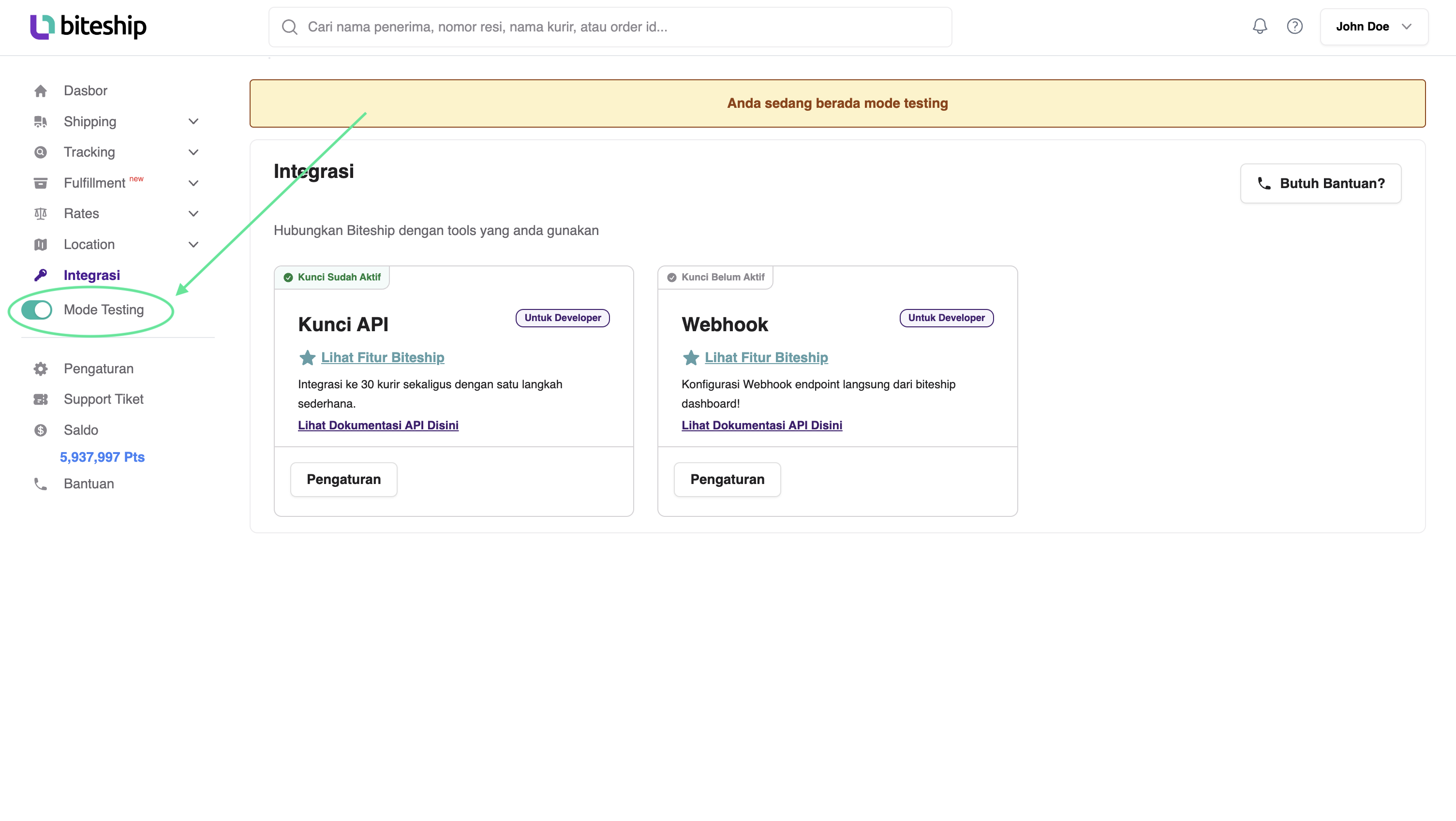The image size is (1456, 821).
Task: Open the Location menu item
Action: pos(89,245)
